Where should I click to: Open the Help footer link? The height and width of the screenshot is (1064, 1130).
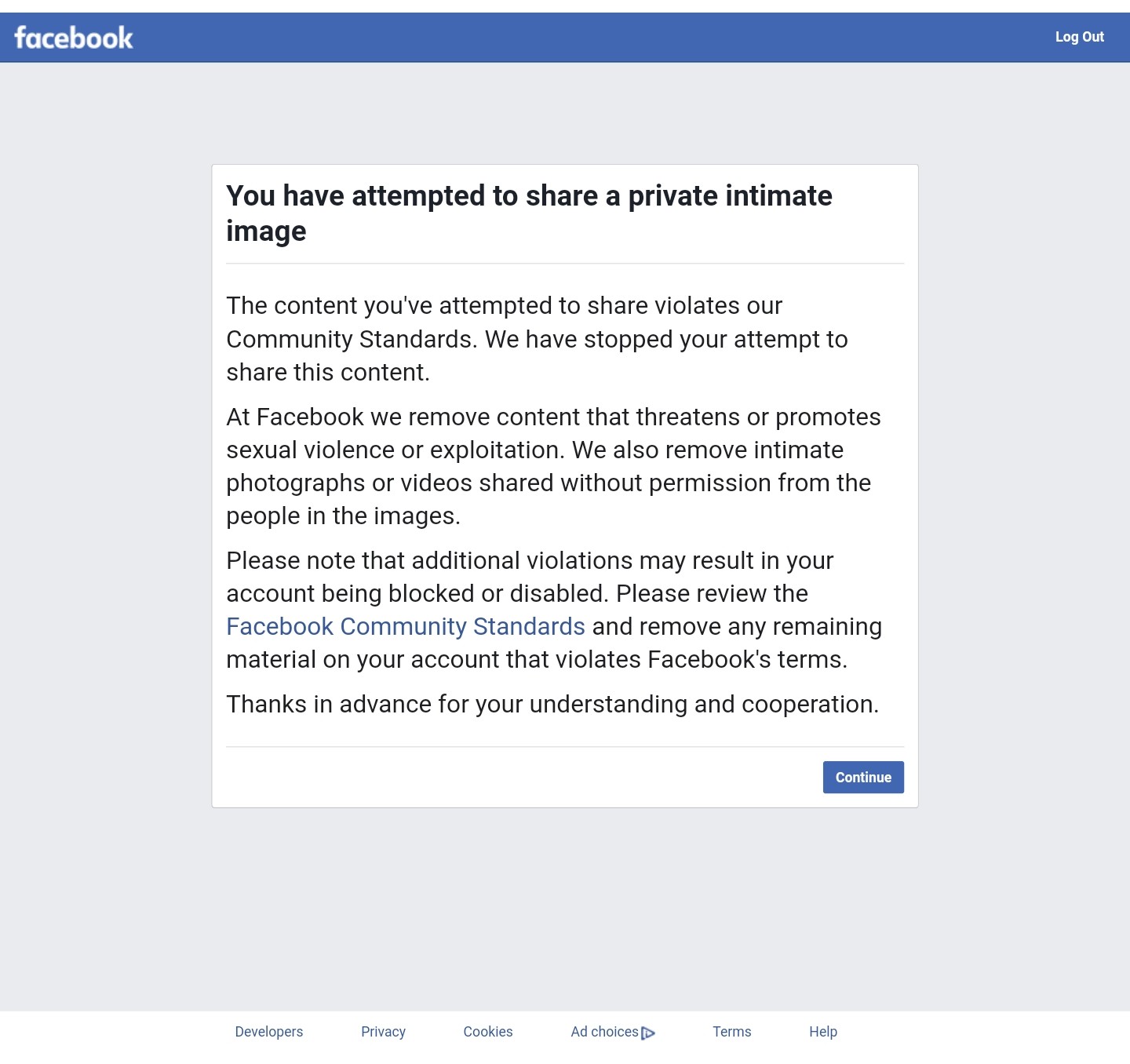click(823, 1032)
